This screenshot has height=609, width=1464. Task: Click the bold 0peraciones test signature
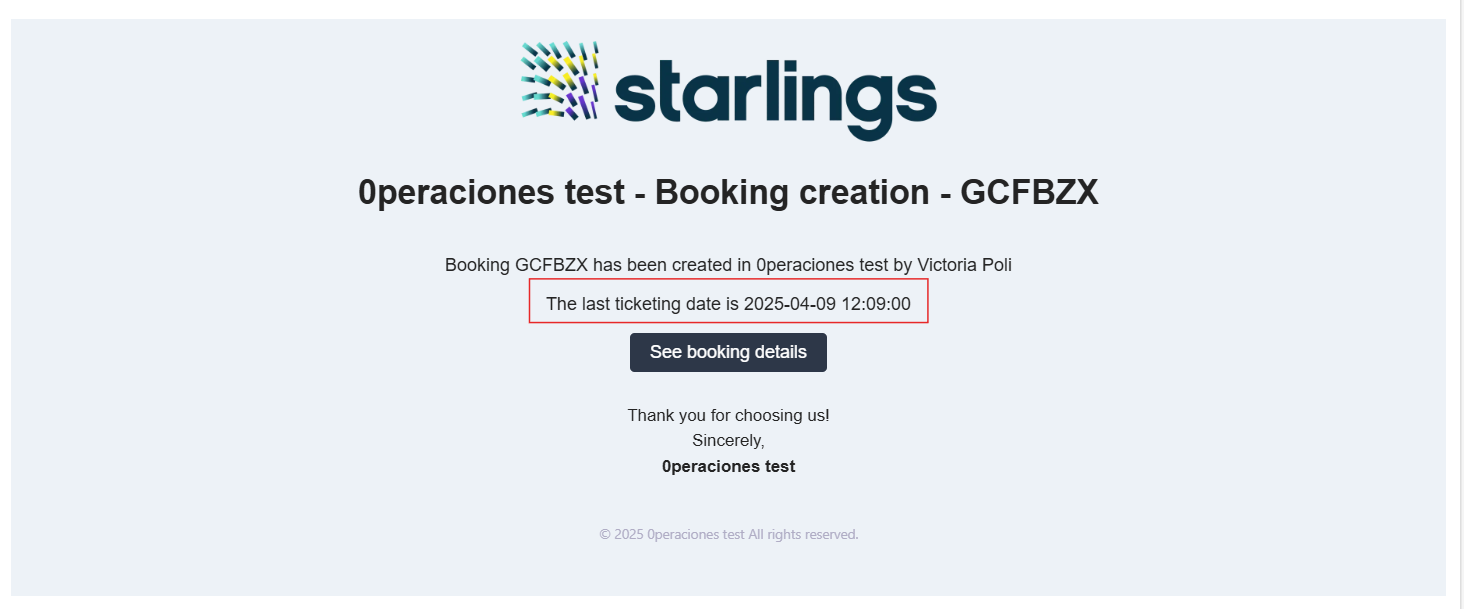click(x=728, y=466)
